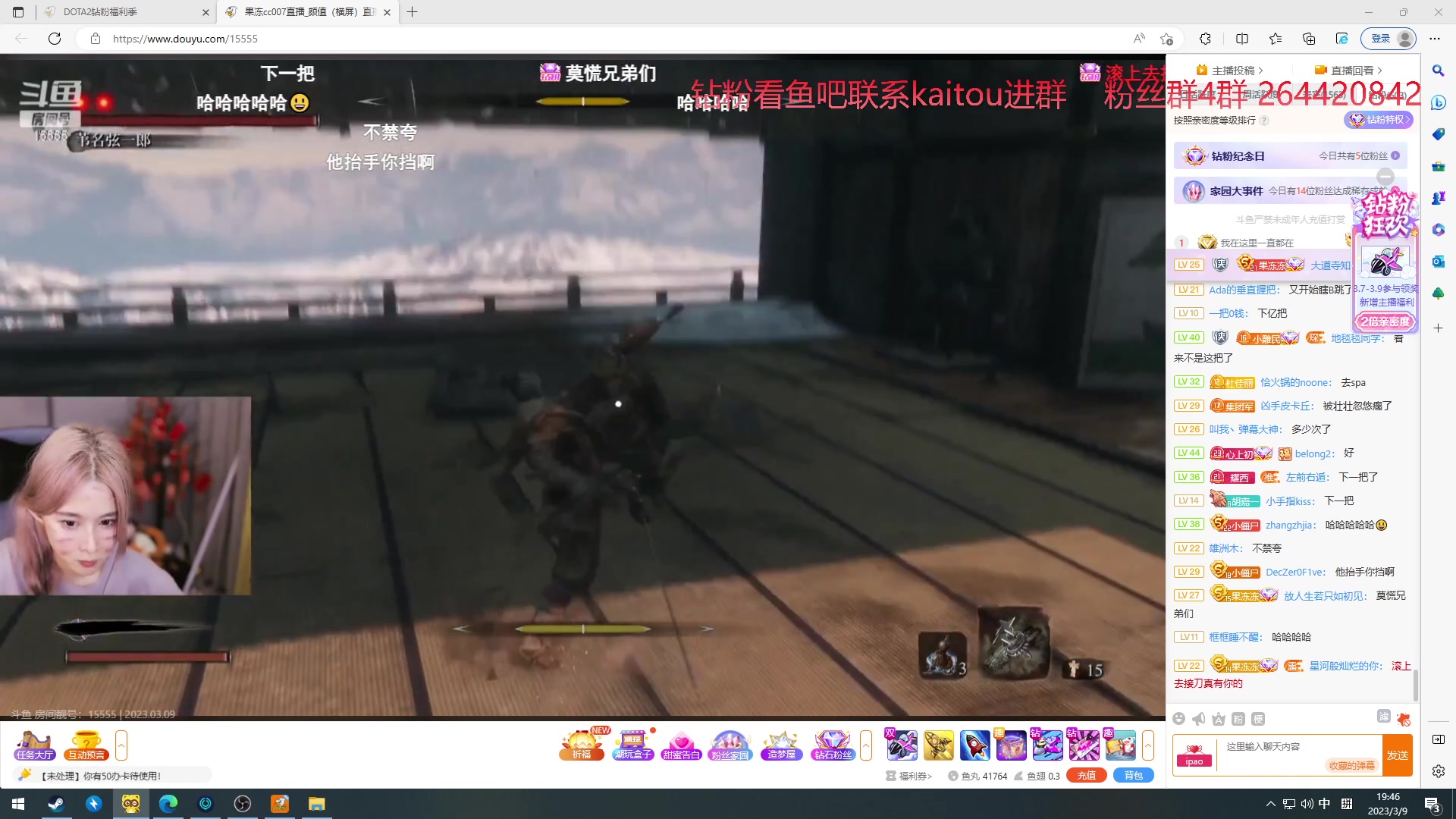This screenshot has height=819, width=1456.
Task: Open the 互动预言 trophy icon
Action: pyautogui.click(x=86, y=745)
